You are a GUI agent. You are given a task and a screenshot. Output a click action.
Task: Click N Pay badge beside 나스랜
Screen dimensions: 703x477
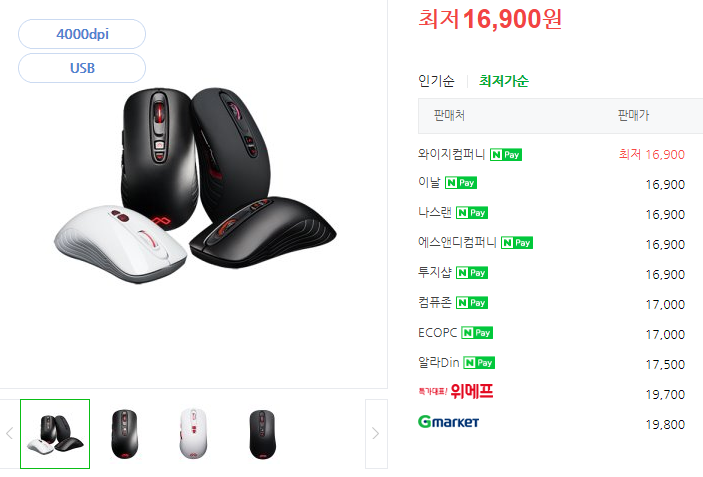(472, 212)
